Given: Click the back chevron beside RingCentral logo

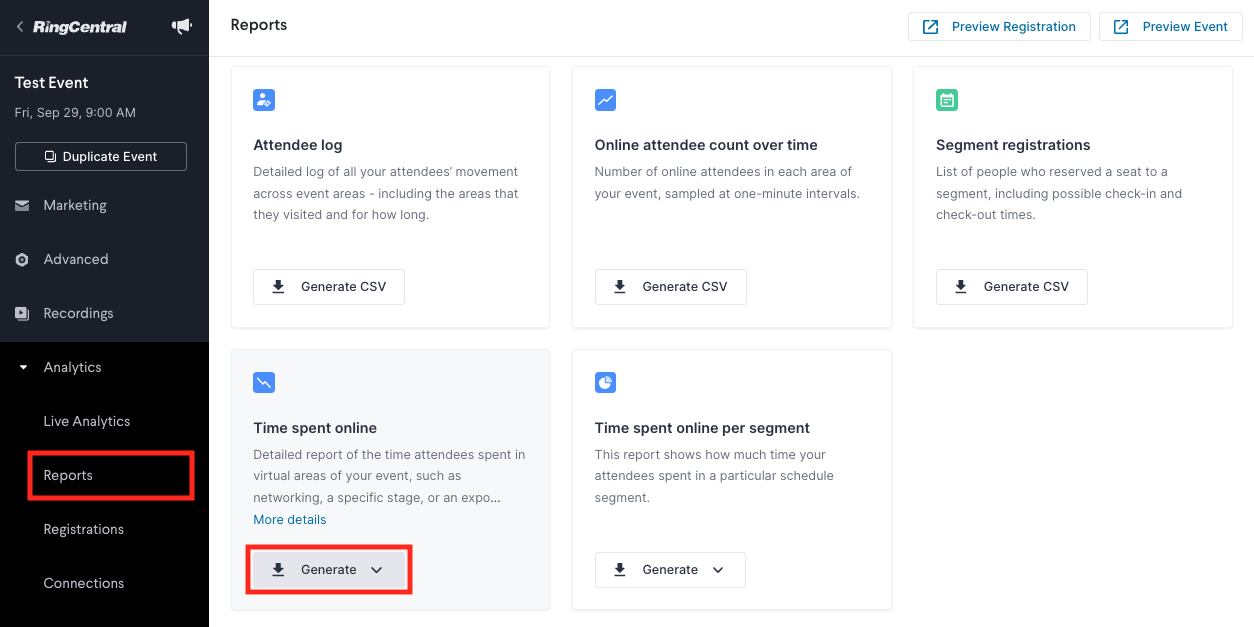Looking at the screenshot, I should (x=20, y=27).
